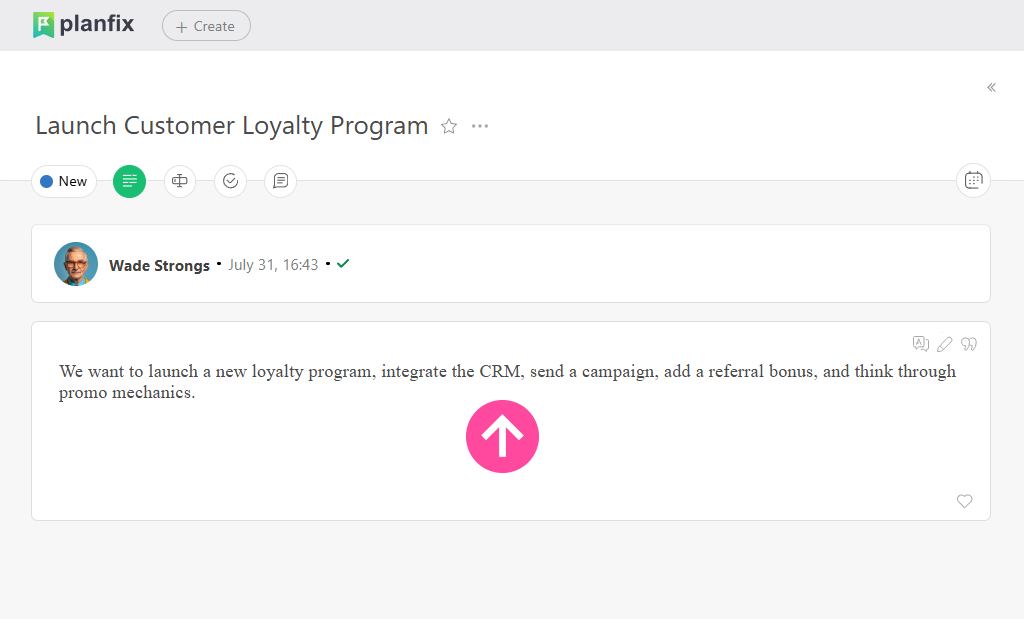
Task: Edit the description with the pencil icon
Action: click(x=945, y=344)
